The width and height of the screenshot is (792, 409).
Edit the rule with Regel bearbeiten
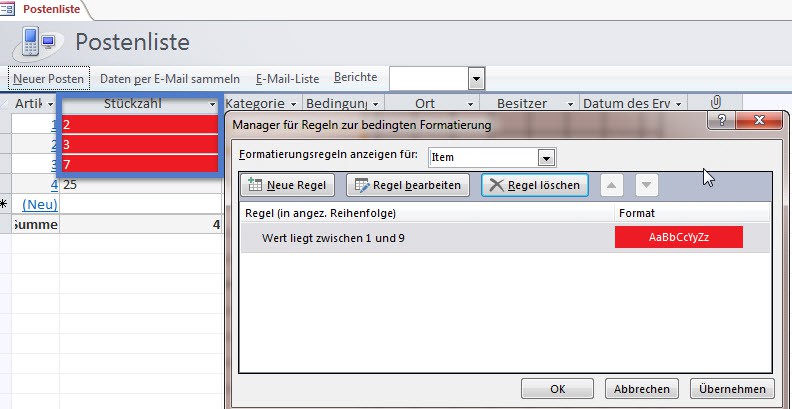(407, 185)
